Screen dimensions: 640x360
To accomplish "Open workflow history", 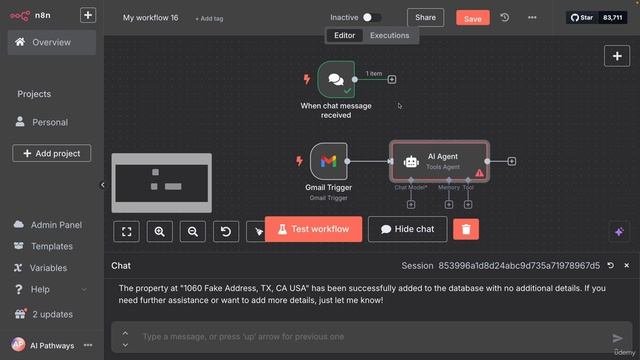I will click(x=505, y=18).
